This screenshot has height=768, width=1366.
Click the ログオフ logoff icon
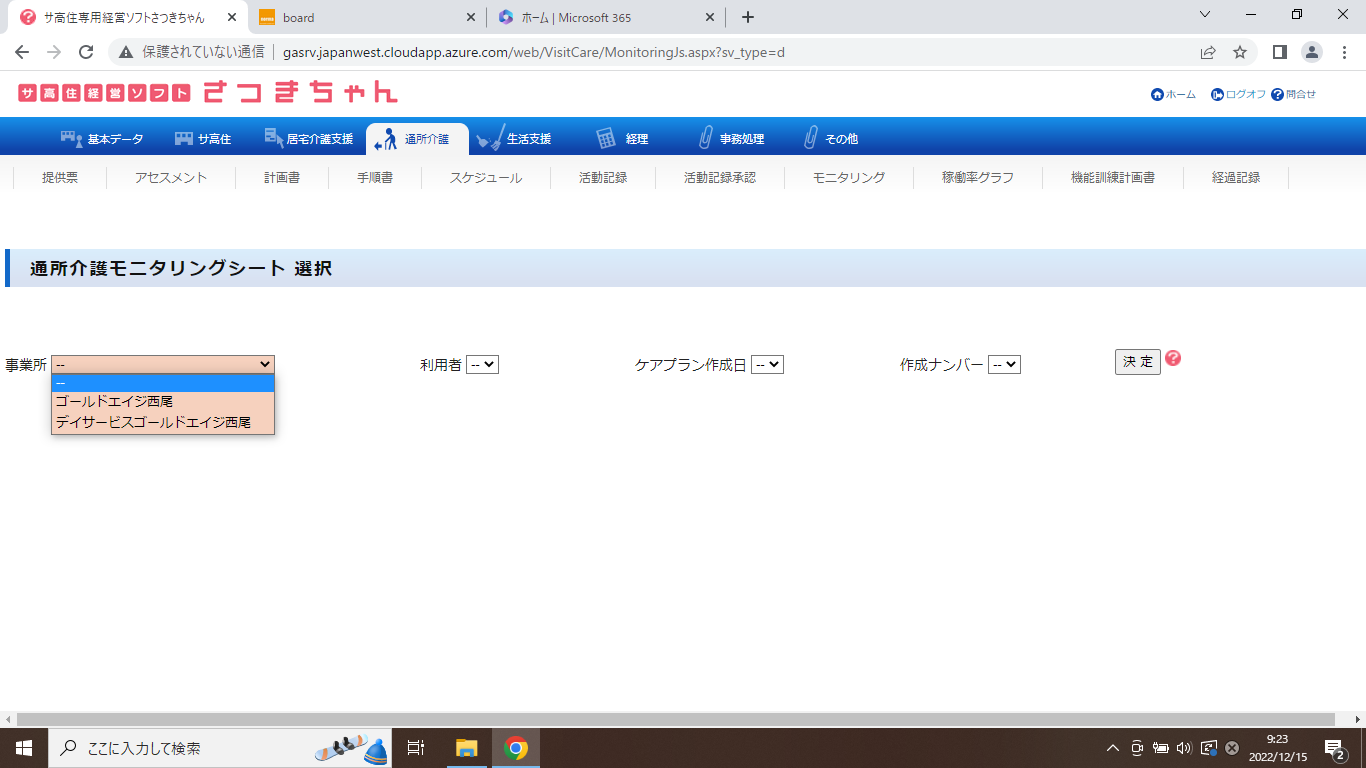click(1217, 94)
